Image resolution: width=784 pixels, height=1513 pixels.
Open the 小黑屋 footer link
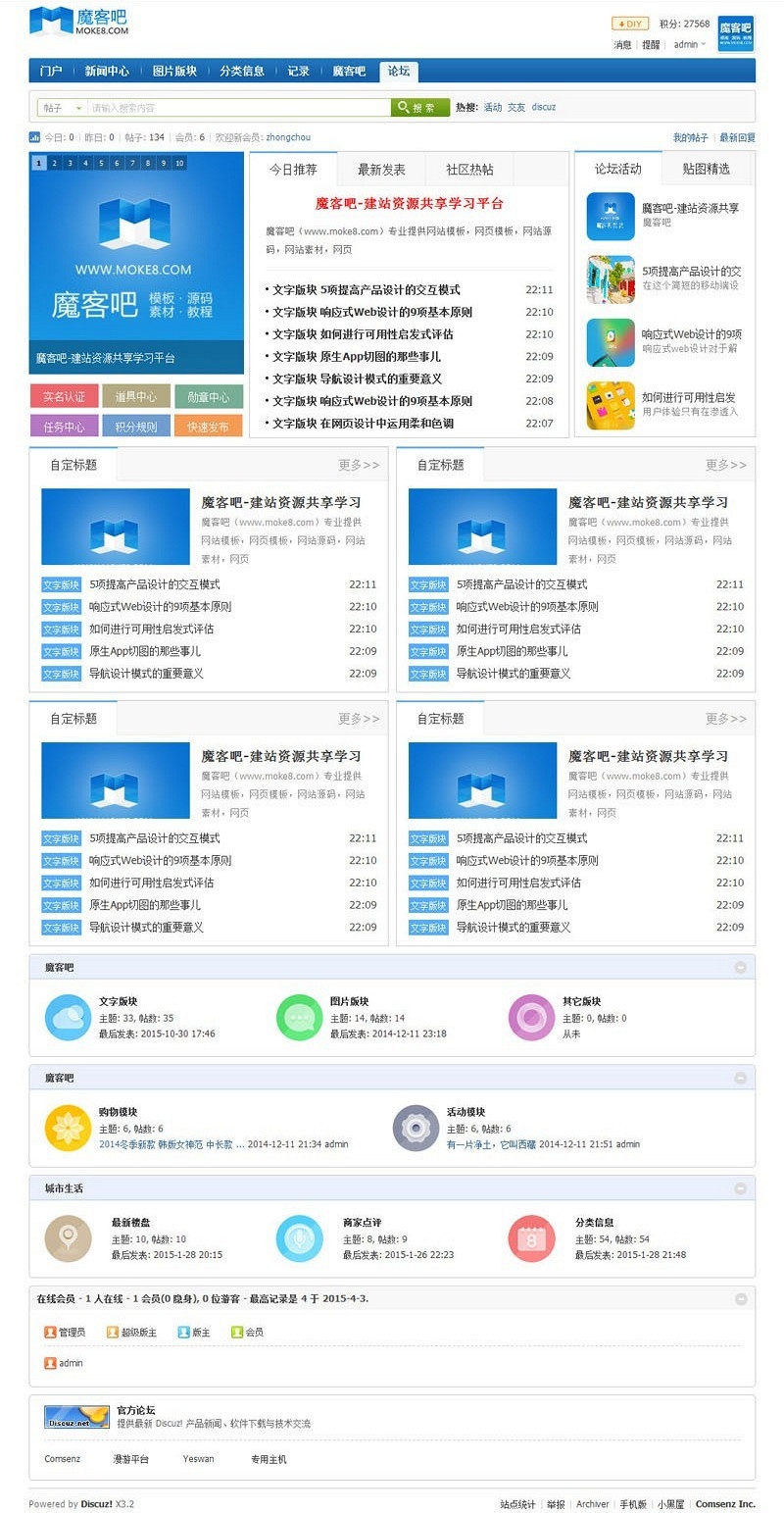click(670, 1504)
